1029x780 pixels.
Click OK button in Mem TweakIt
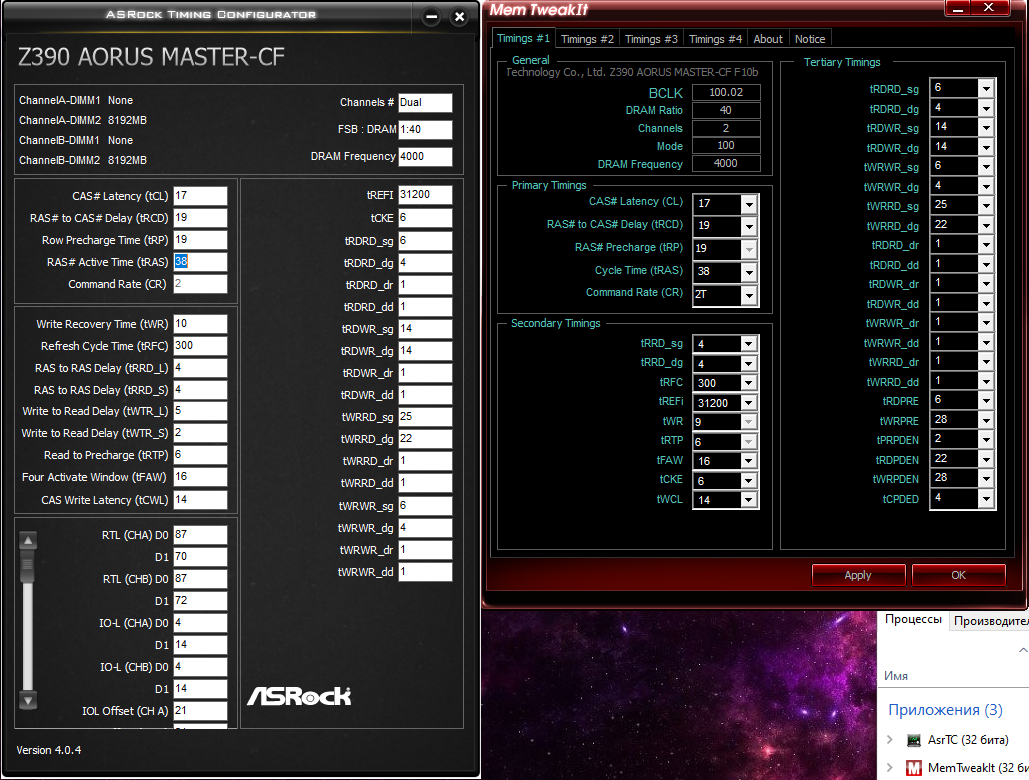point(959,575)
